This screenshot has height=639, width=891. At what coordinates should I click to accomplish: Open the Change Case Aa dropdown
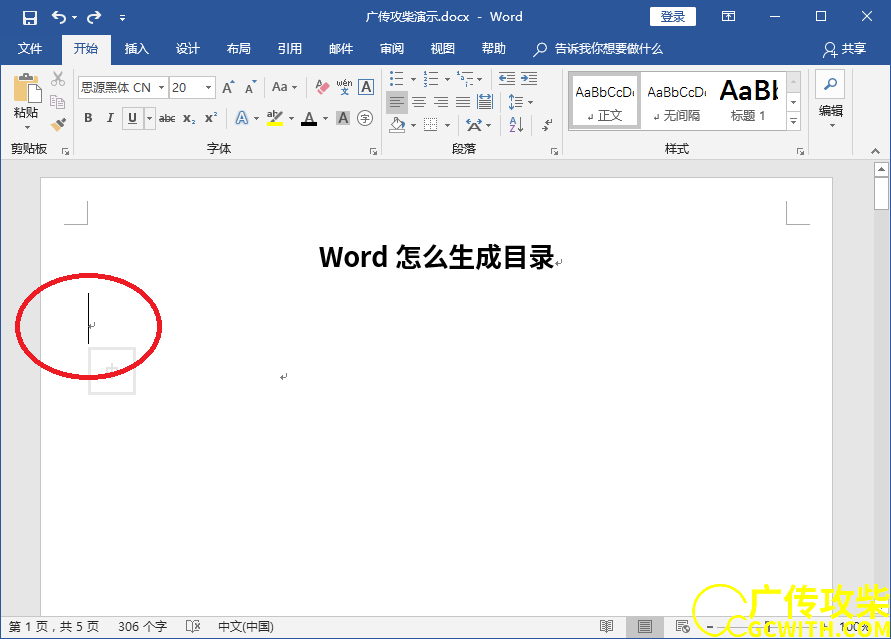(285, 87)
